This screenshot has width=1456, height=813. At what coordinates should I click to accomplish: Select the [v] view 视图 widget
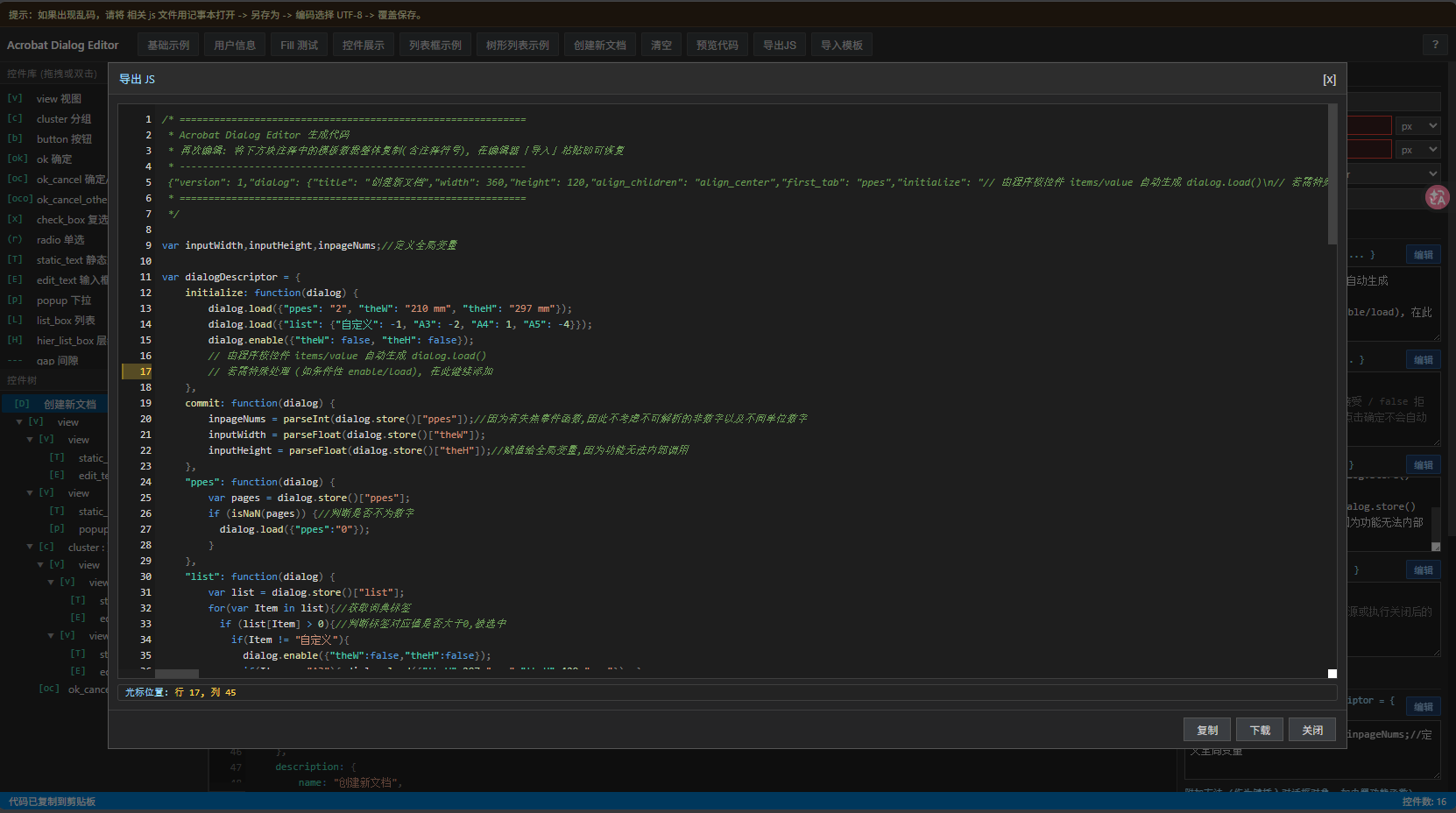click(x=54, y=99)
